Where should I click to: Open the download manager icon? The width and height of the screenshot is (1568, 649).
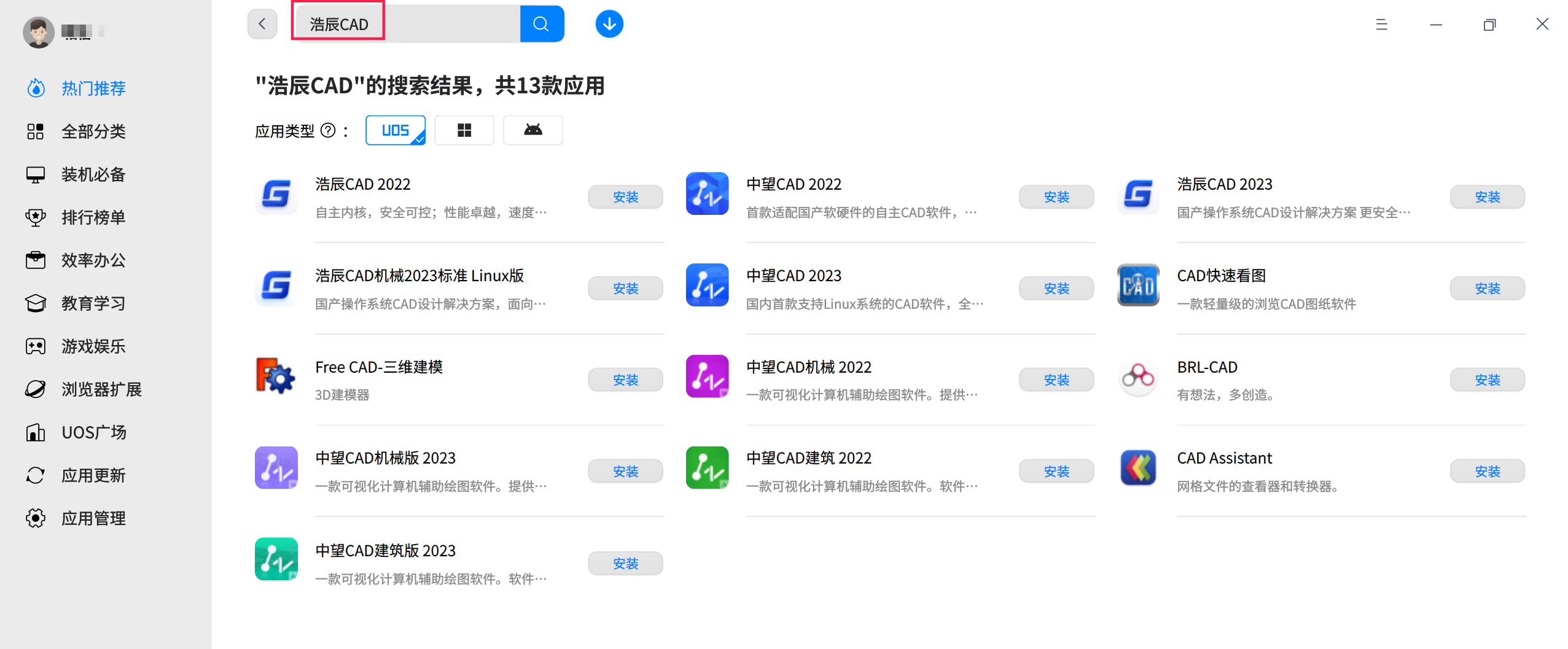pyautogui.click(x=608, y=23)
